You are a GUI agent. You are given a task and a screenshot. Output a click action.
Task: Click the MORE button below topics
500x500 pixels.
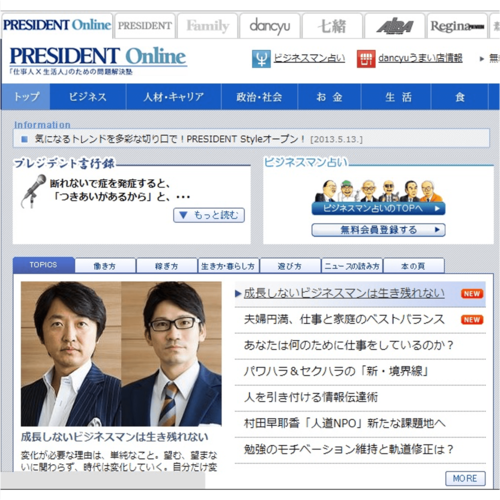(465, 478)
